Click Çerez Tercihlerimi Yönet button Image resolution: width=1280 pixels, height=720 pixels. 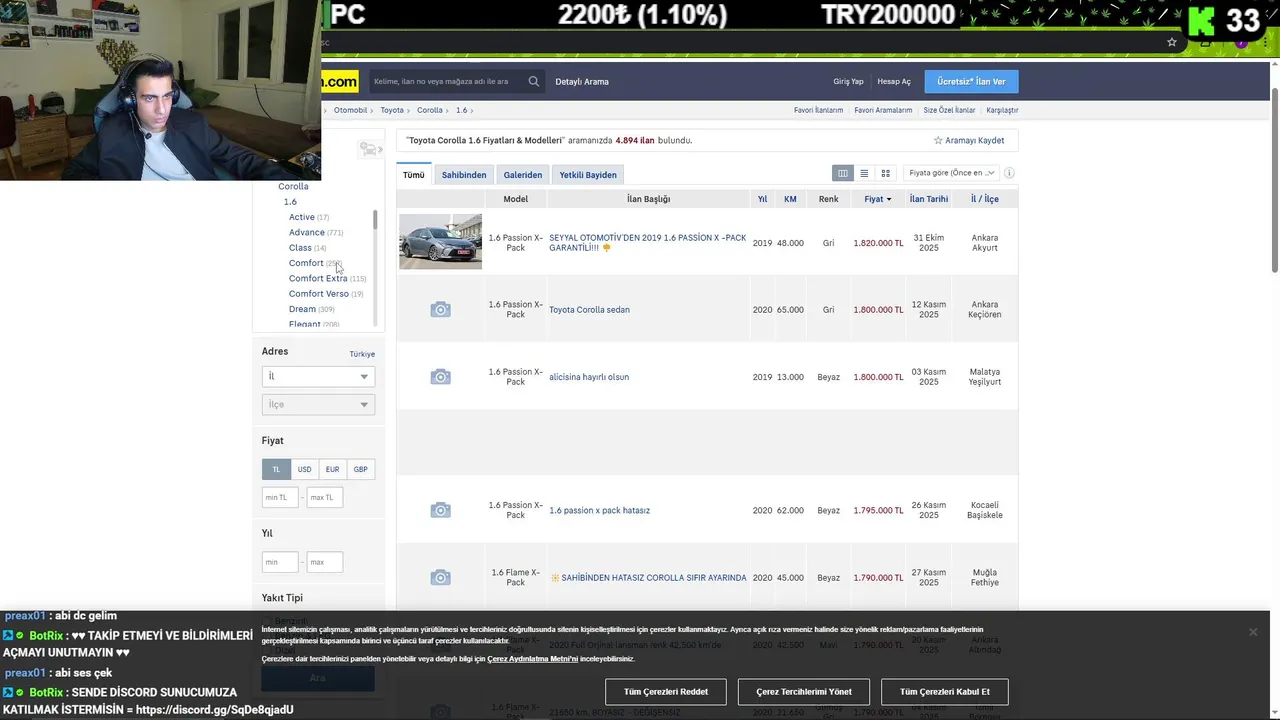(804, 692)
